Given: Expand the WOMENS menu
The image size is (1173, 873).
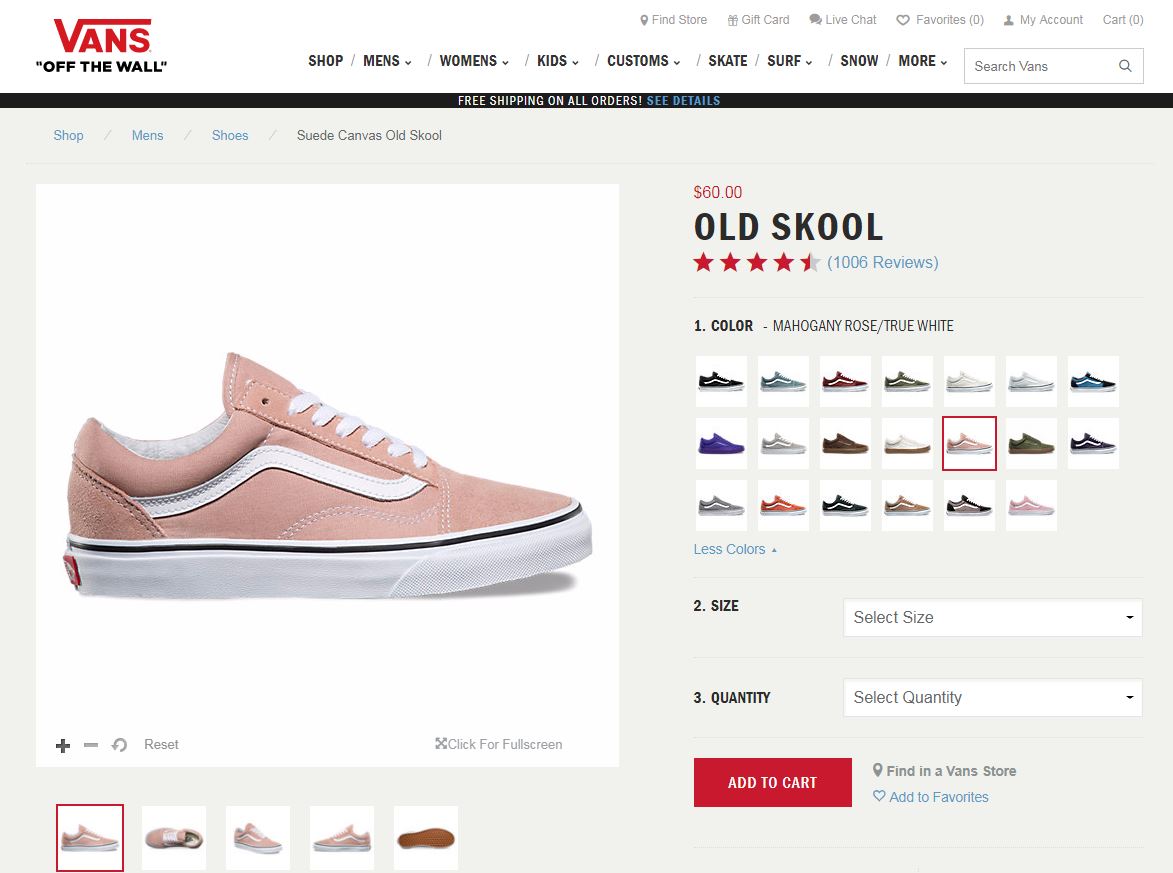Looking at the screenshot, I should click(474, 61).
